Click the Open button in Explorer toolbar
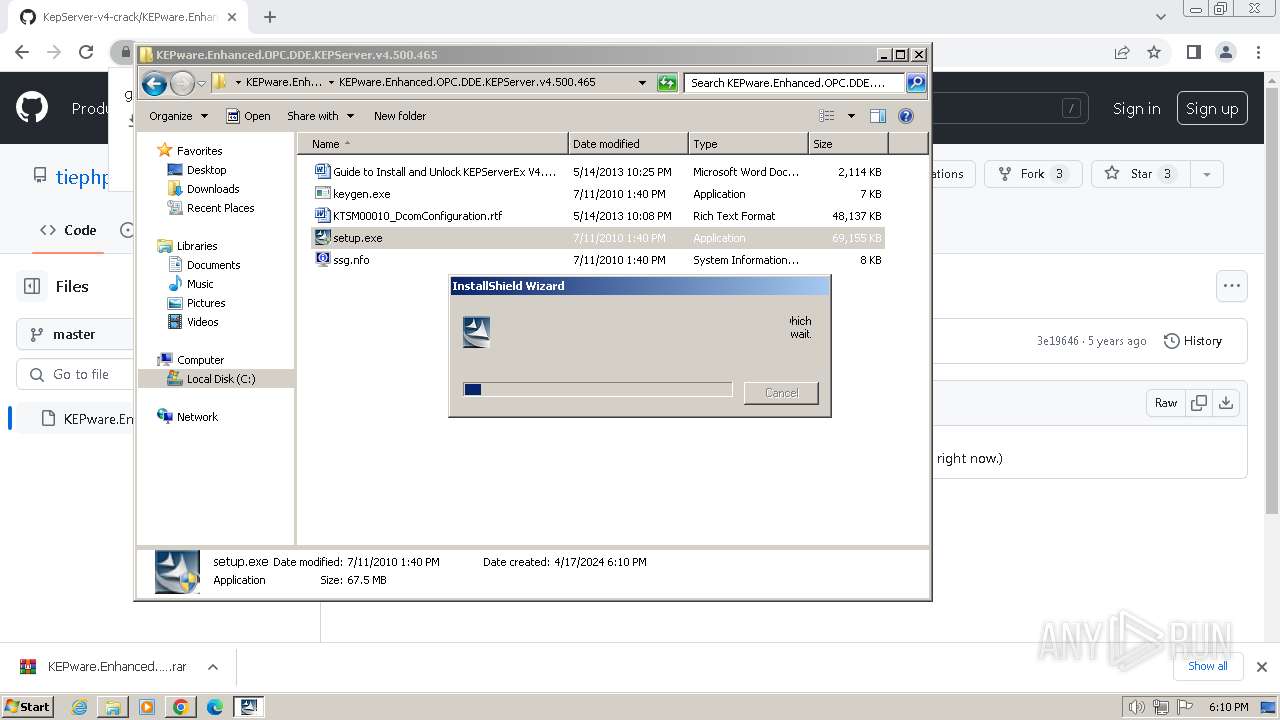This screenshot has height=720, width=1280. pos(248,116)
